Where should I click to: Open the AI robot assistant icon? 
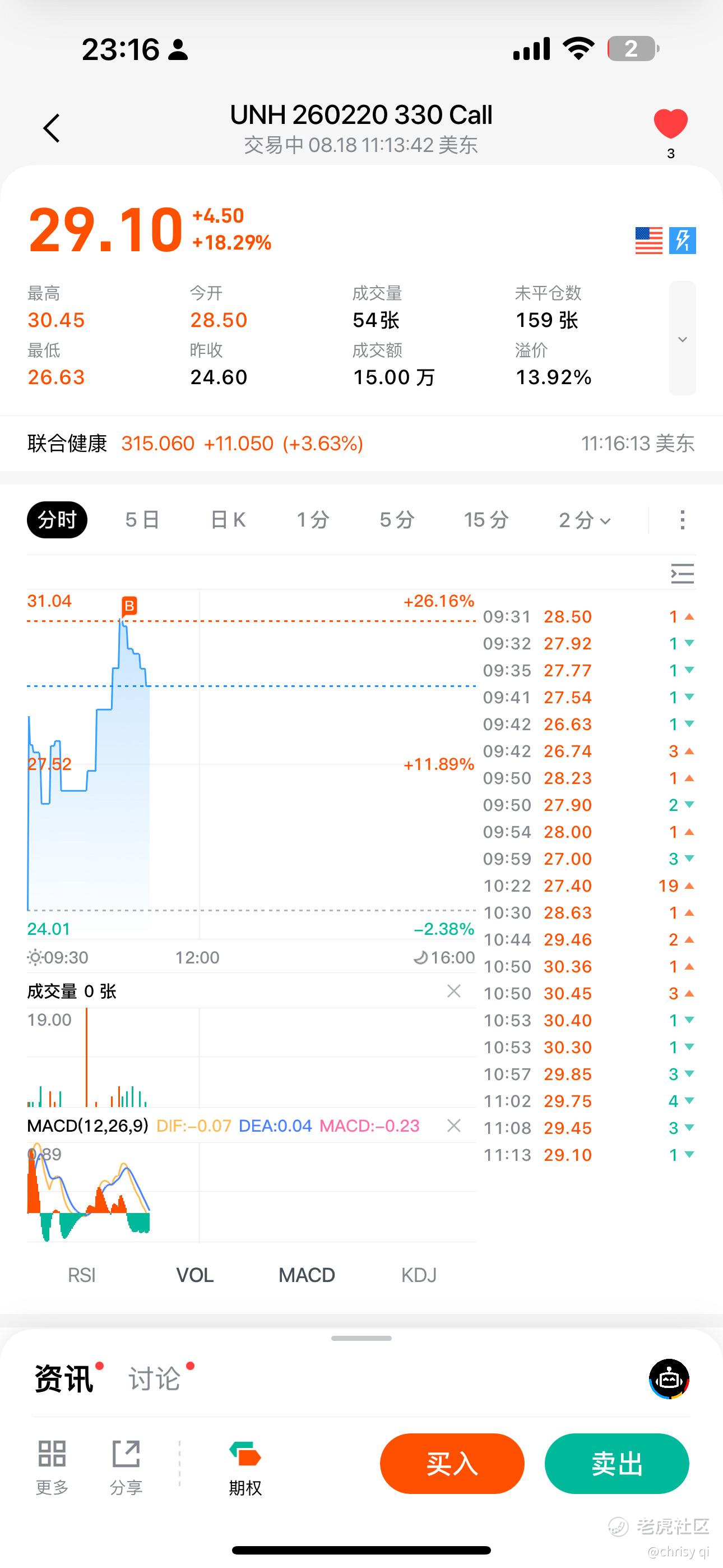669,1378
